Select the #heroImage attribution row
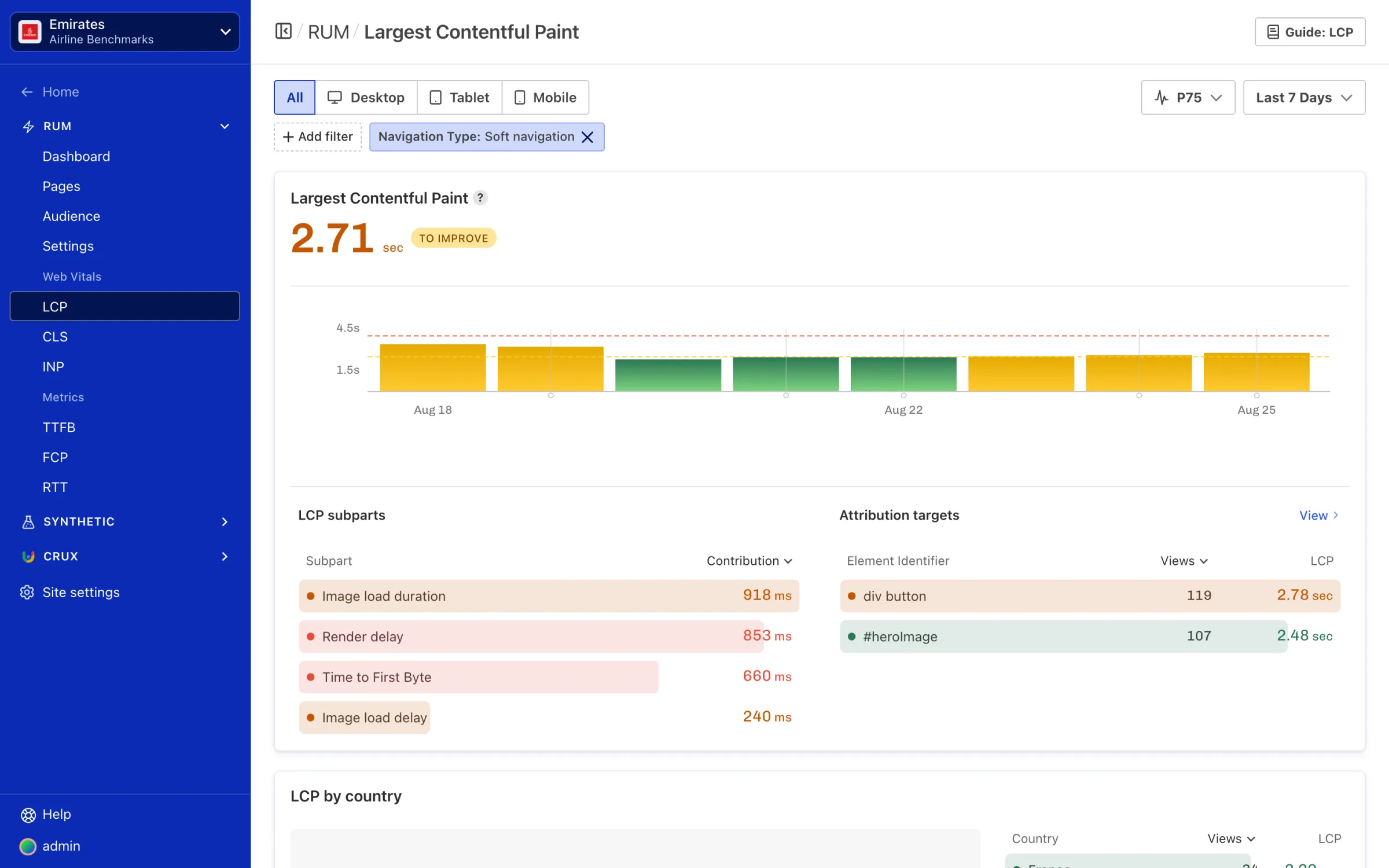This screenshot has height=868, width=1389. tap(1090, 637)
